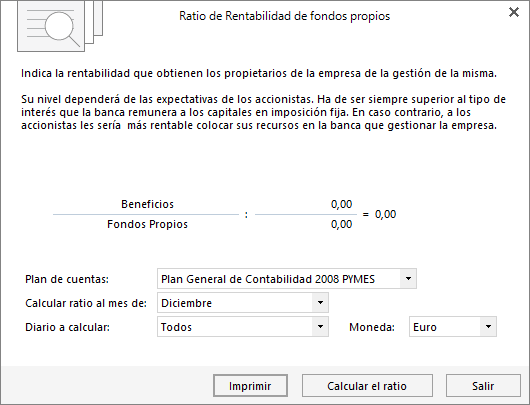Click the dialog title Ratio de Rentabilidad
The width and height of the screenshot is (530, 405).
285,16
